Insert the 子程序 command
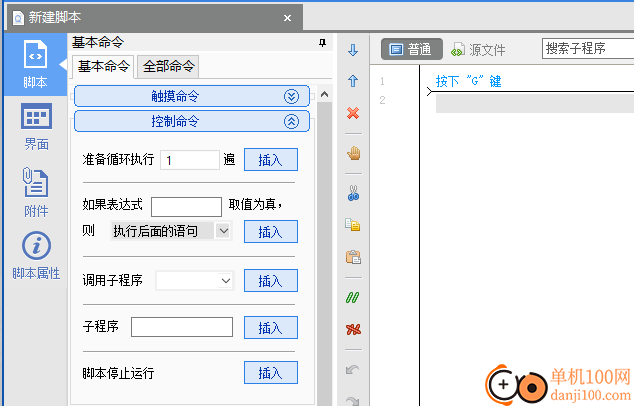 tap(271, 328)
